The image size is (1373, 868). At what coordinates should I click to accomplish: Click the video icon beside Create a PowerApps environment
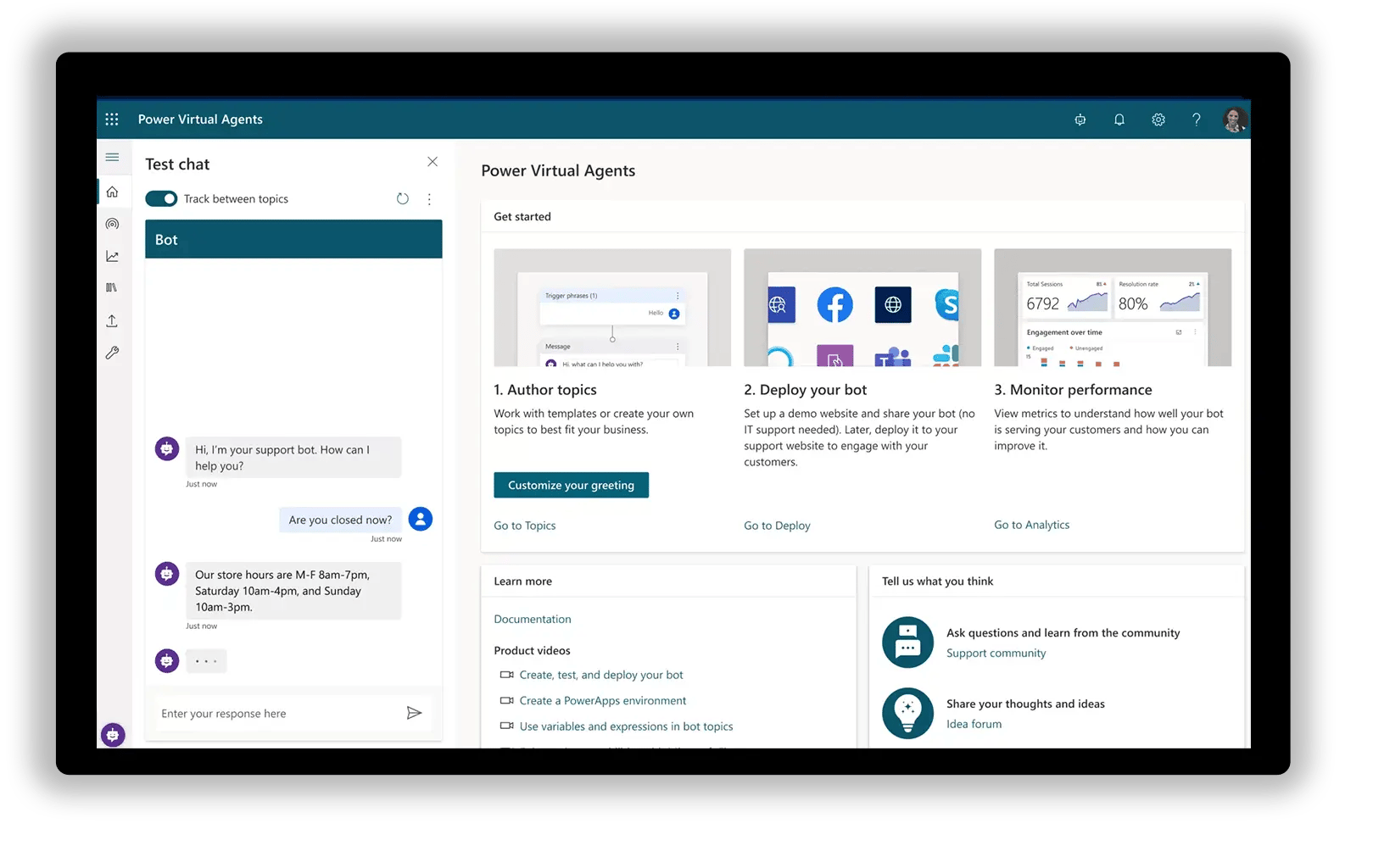[506, 700]
